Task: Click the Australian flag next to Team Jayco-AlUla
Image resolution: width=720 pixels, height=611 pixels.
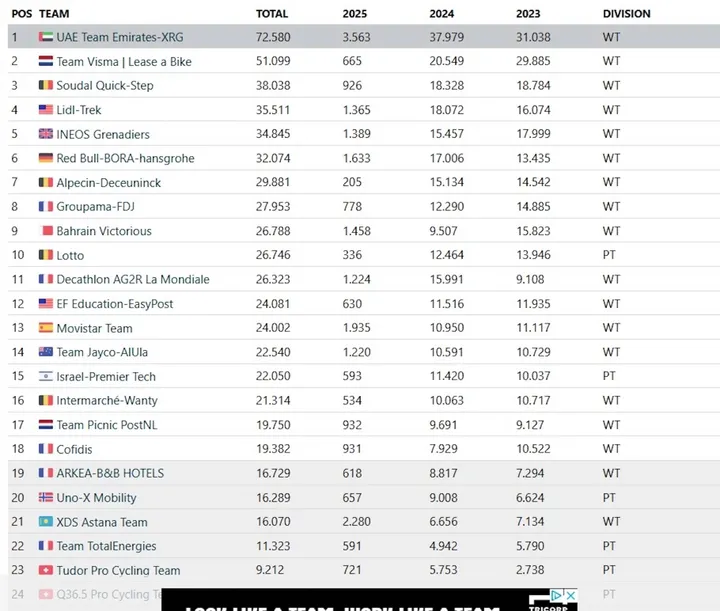Action: 45,352
